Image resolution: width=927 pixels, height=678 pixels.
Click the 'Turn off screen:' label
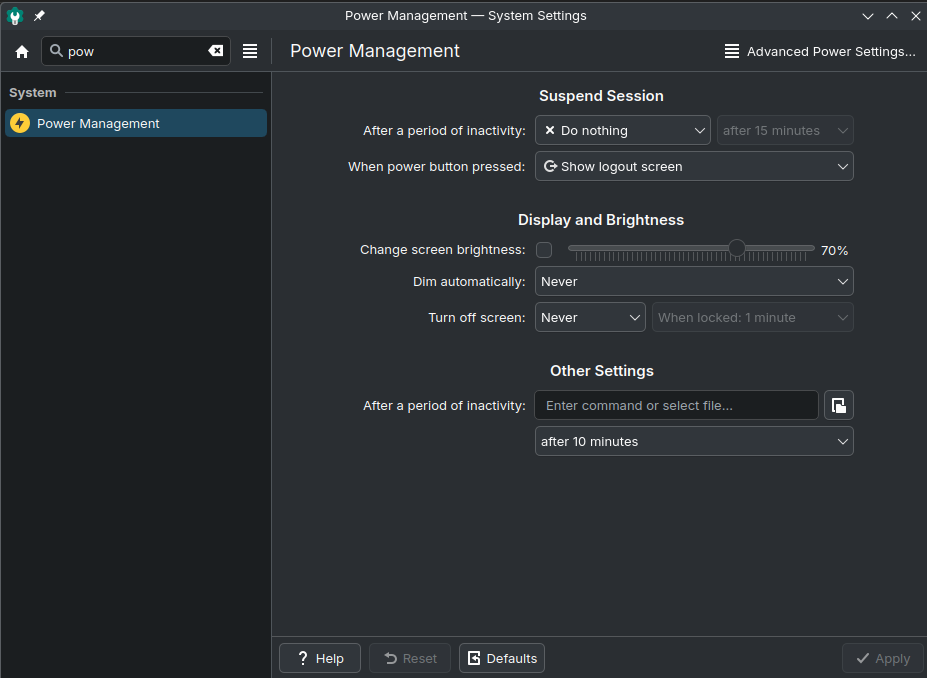pyautogui.click(x=477, y=317)
